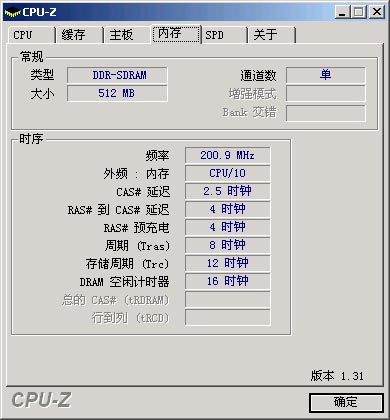Click the DRAM 空闲计时器 label
This screenshot has width=390, height=420.
point(124,282)
